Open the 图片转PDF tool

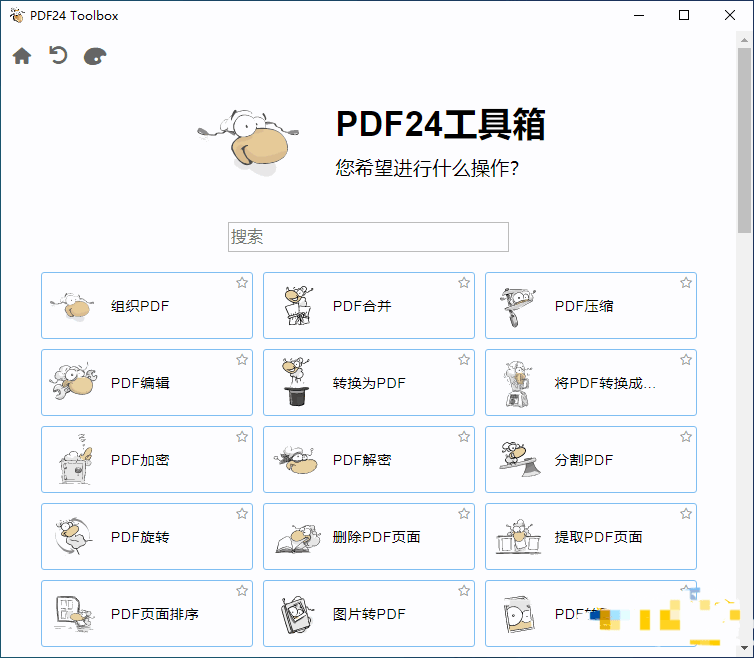coord(368,614)
